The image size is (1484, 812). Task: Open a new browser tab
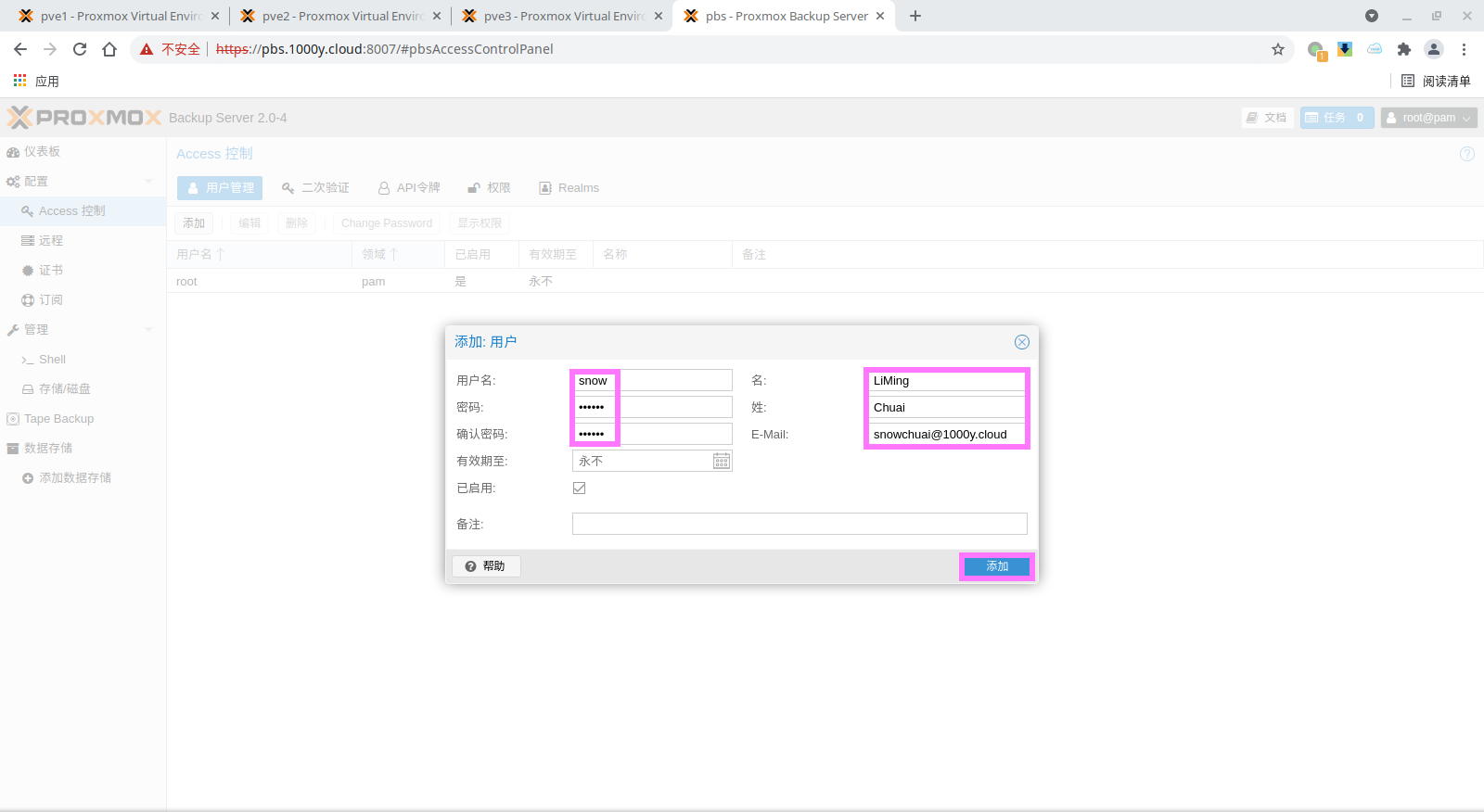[915, 16]
